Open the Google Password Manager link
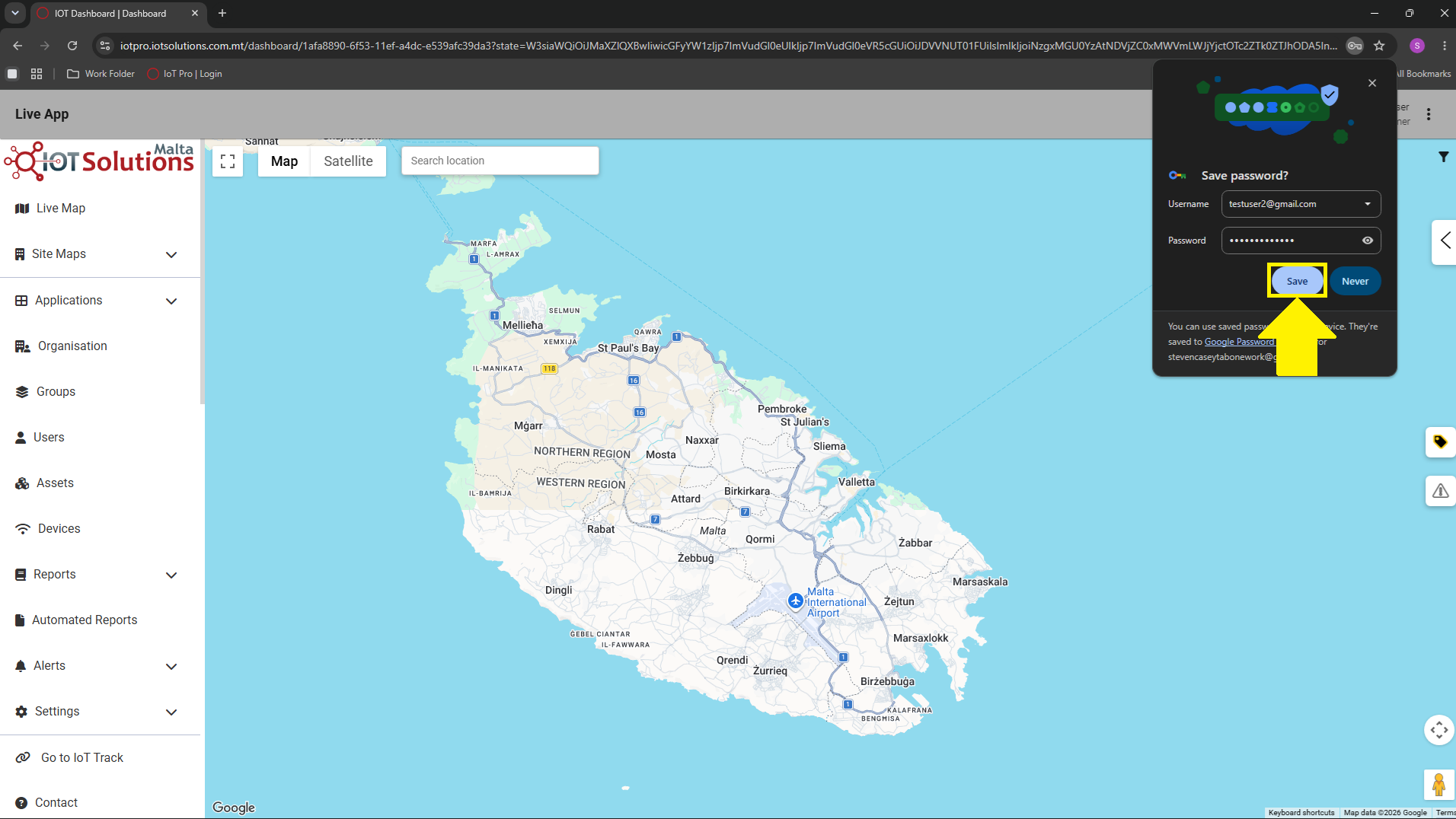Viewport: 1456px width, 819px height. [x=1239, y=342]
